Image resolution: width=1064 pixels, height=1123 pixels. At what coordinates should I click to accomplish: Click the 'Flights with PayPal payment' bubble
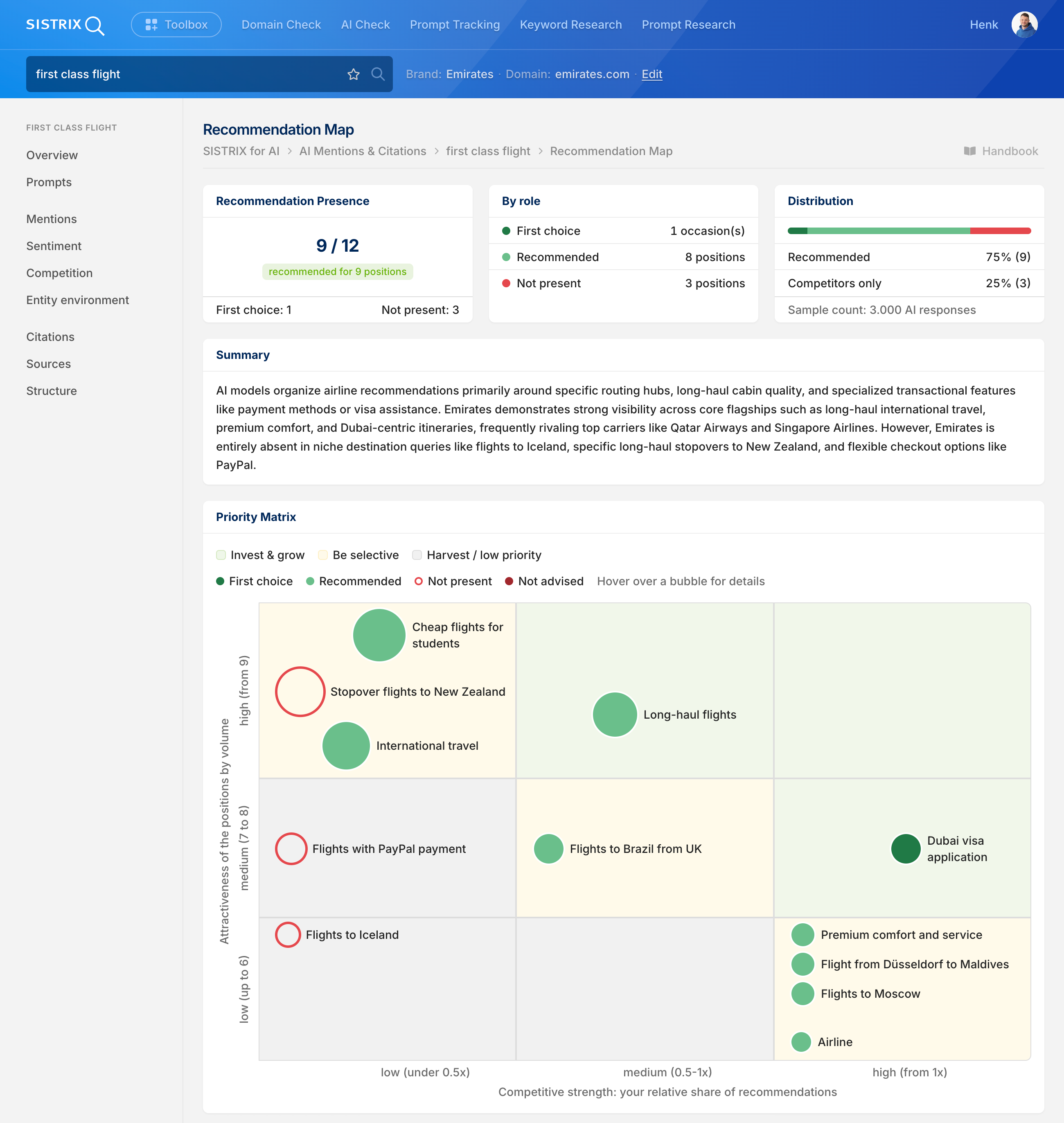[291, 849]
